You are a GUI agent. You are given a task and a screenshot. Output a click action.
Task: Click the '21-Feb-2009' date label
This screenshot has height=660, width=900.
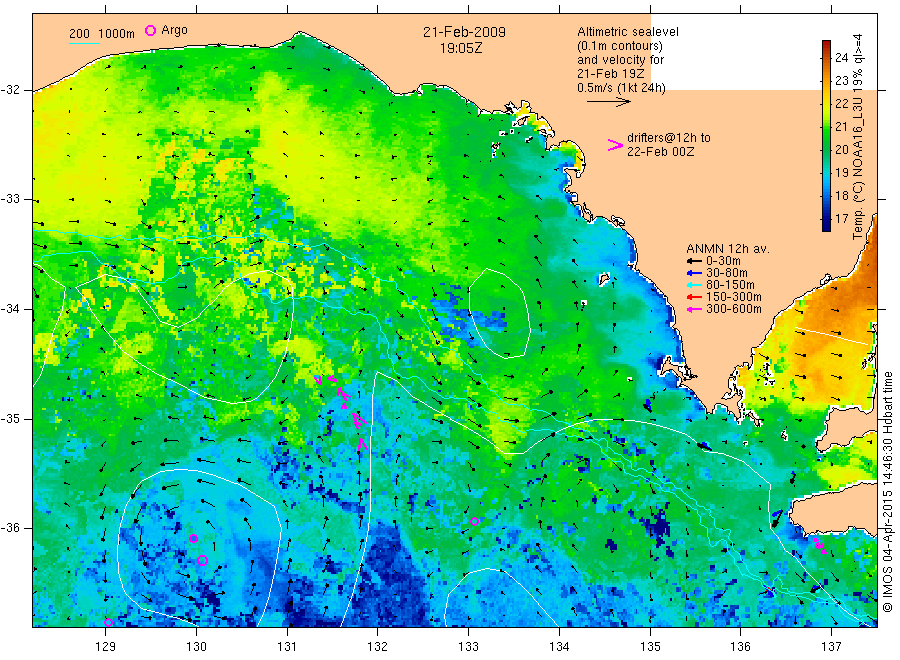point(464,32)
